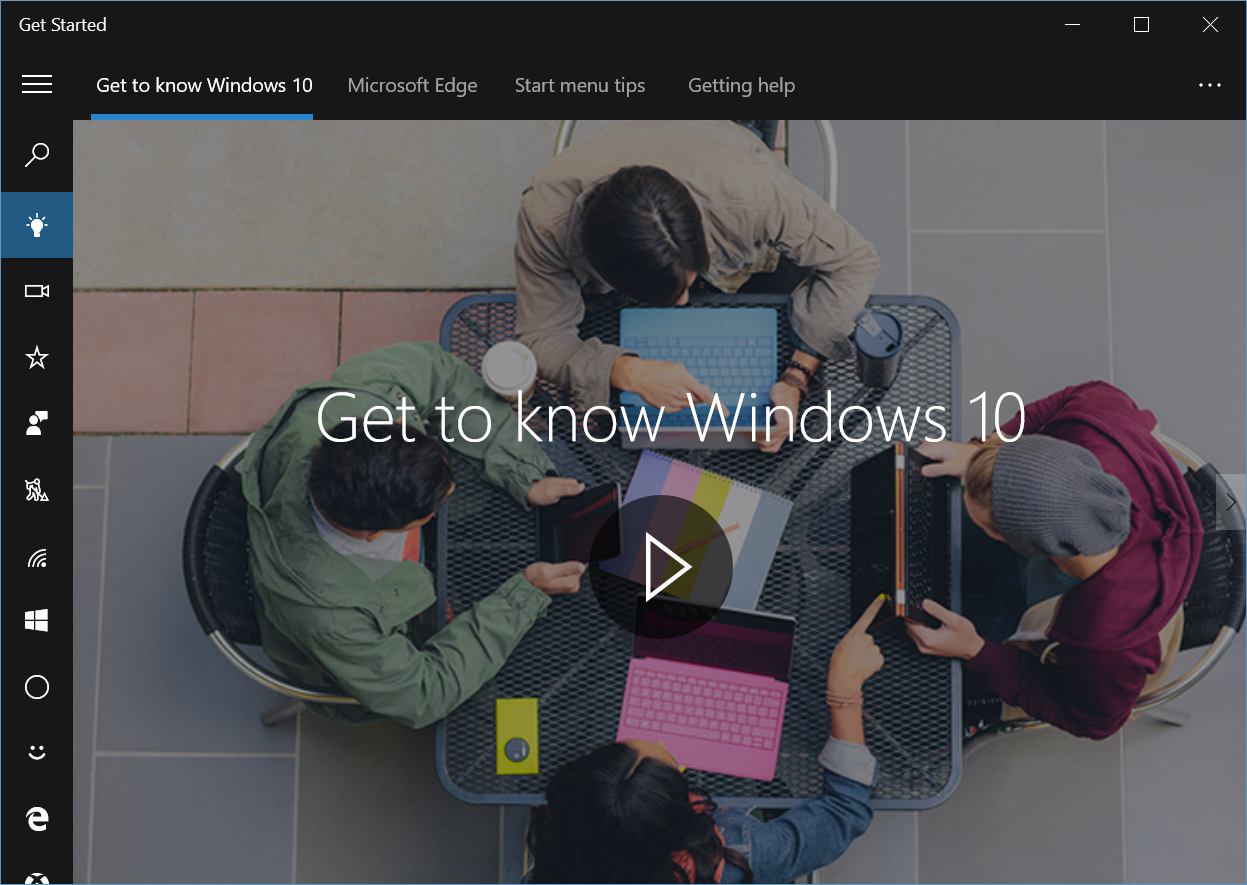Select the Windows logo icon in sidebar
Screen dimensions: 1247x885
click(x=37, y=621)
